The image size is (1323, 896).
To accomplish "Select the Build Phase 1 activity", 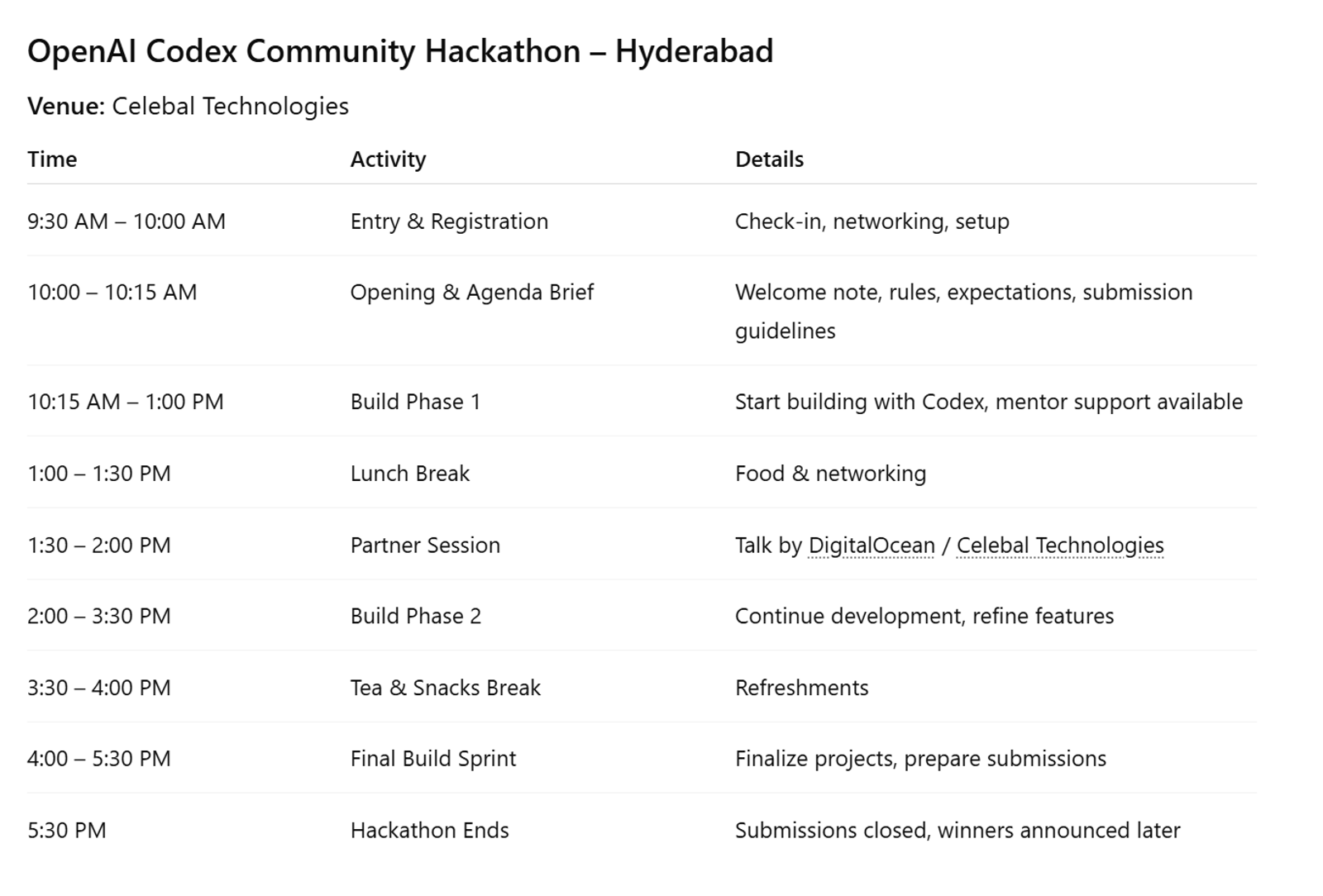I will pyautogui.click(x=415, y=403).
